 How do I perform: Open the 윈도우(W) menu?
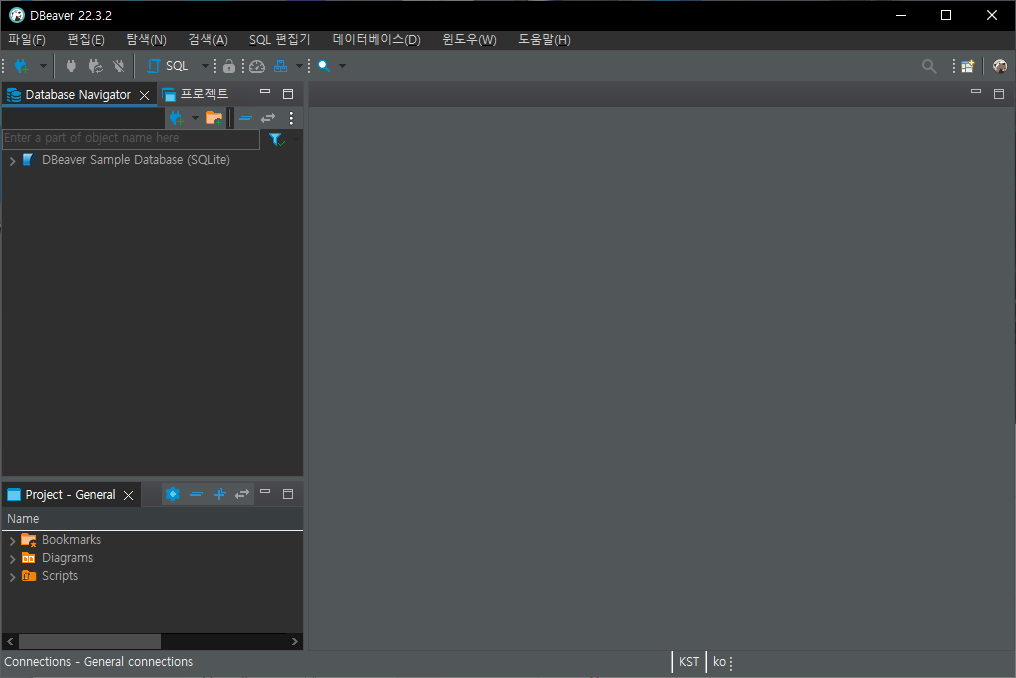[x=470, y=40]
